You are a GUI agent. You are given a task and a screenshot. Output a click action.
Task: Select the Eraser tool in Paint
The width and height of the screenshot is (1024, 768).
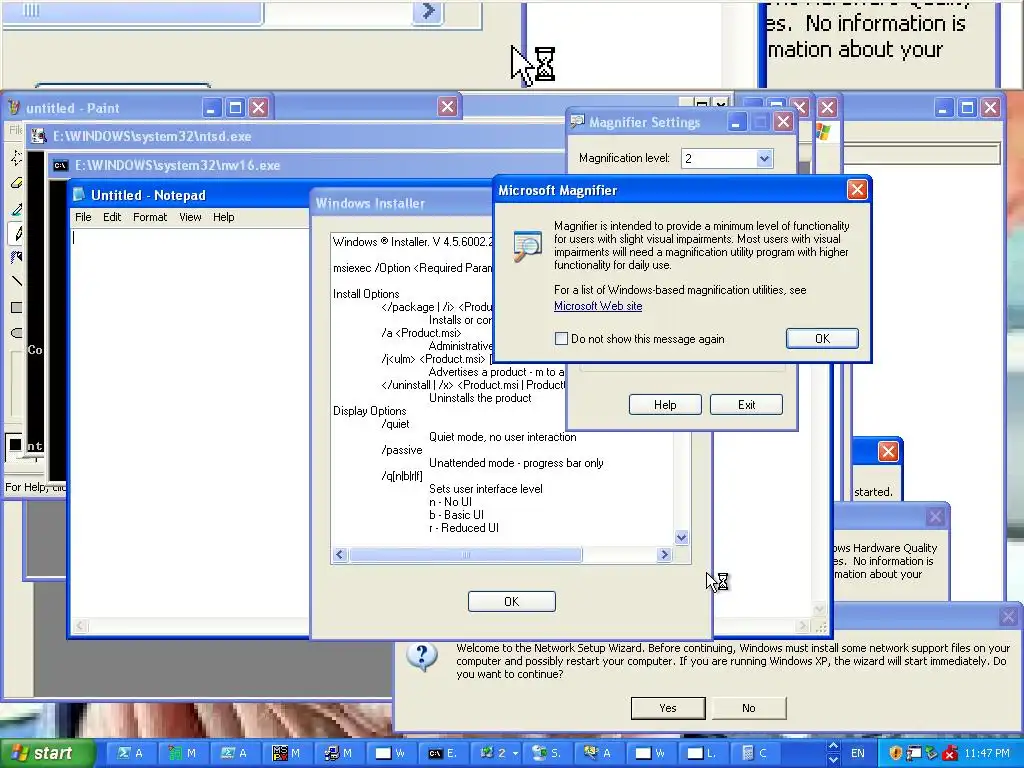pyautogui.click(x=16, y=183)
